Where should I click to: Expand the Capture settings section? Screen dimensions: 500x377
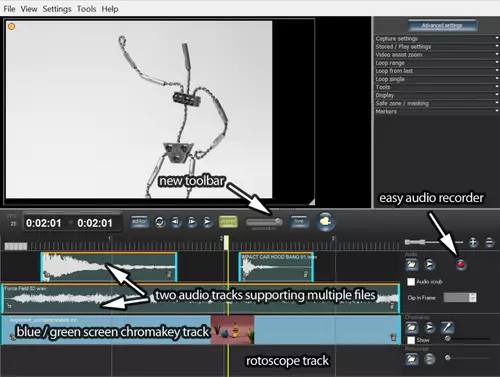436,38
